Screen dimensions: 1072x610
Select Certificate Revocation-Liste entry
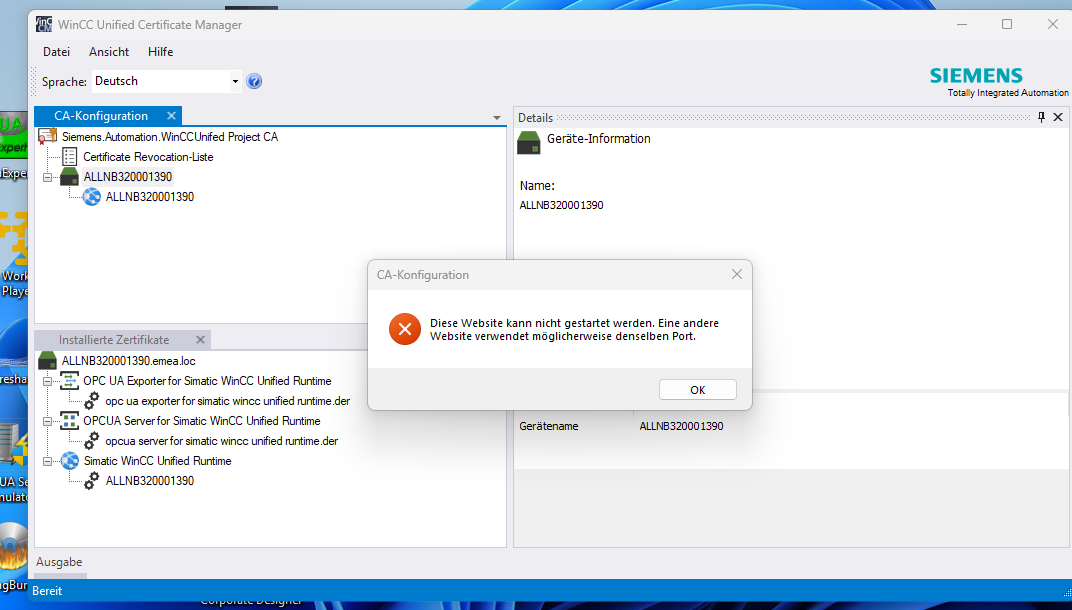(148, 157)
